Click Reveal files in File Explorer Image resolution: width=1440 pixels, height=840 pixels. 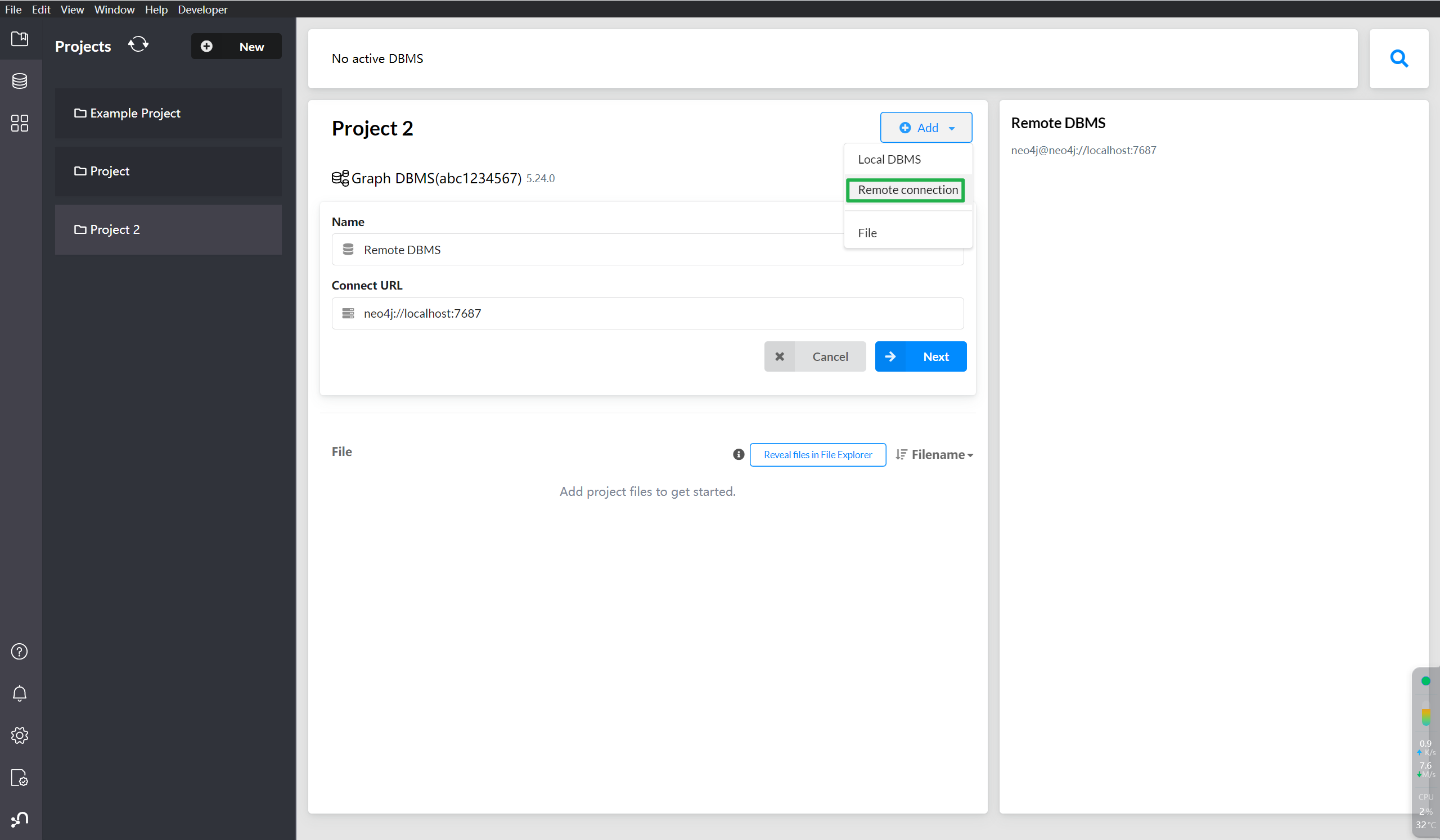[818, 454]
